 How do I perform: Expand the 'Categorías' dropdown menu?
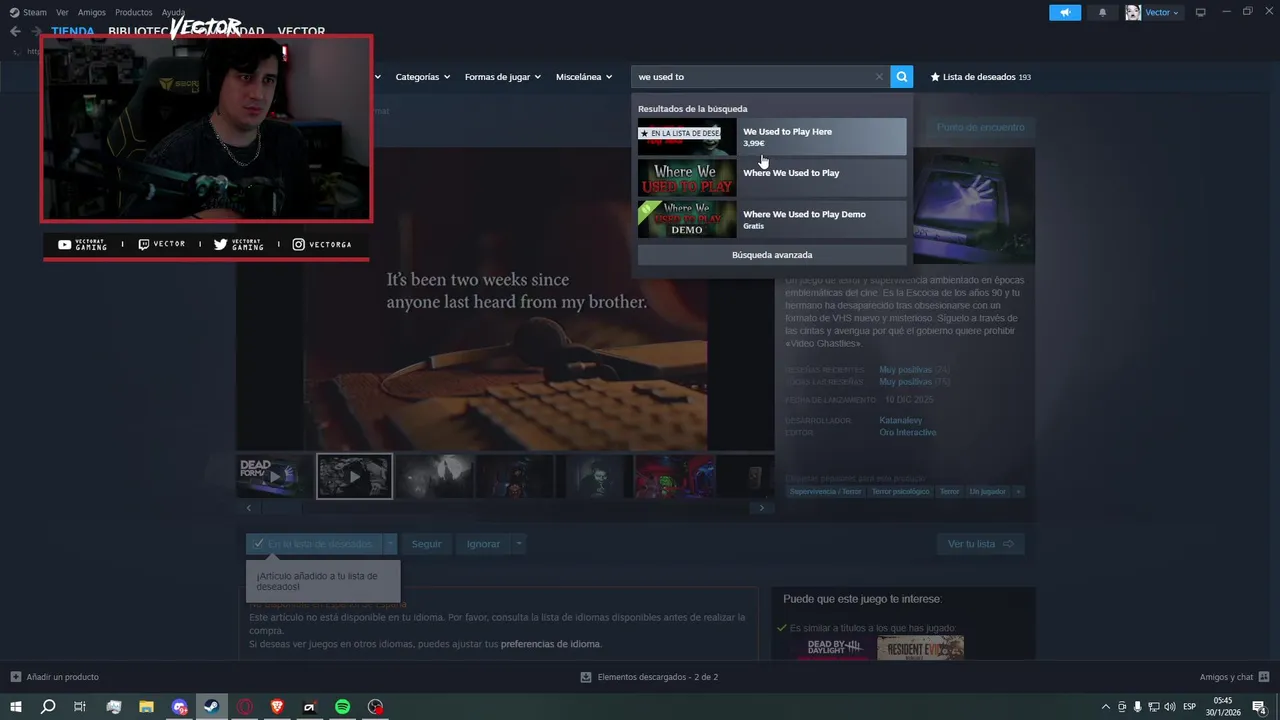coord(422,77)
